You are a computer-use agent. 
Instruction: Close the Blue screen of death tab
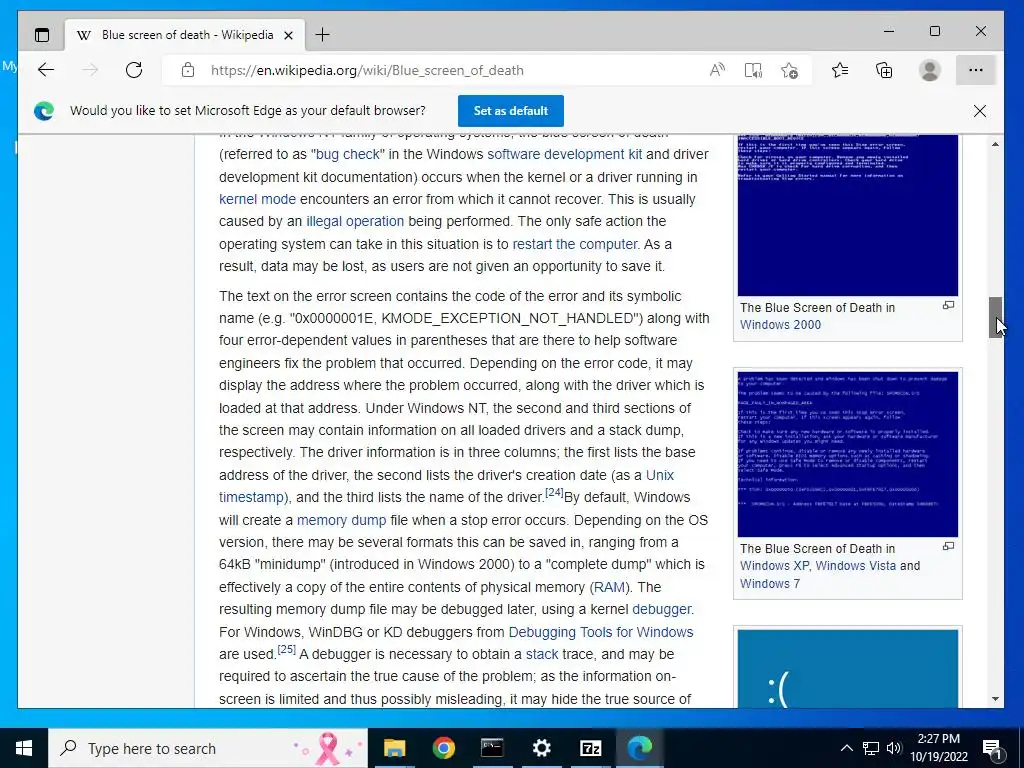pos(289,35)
